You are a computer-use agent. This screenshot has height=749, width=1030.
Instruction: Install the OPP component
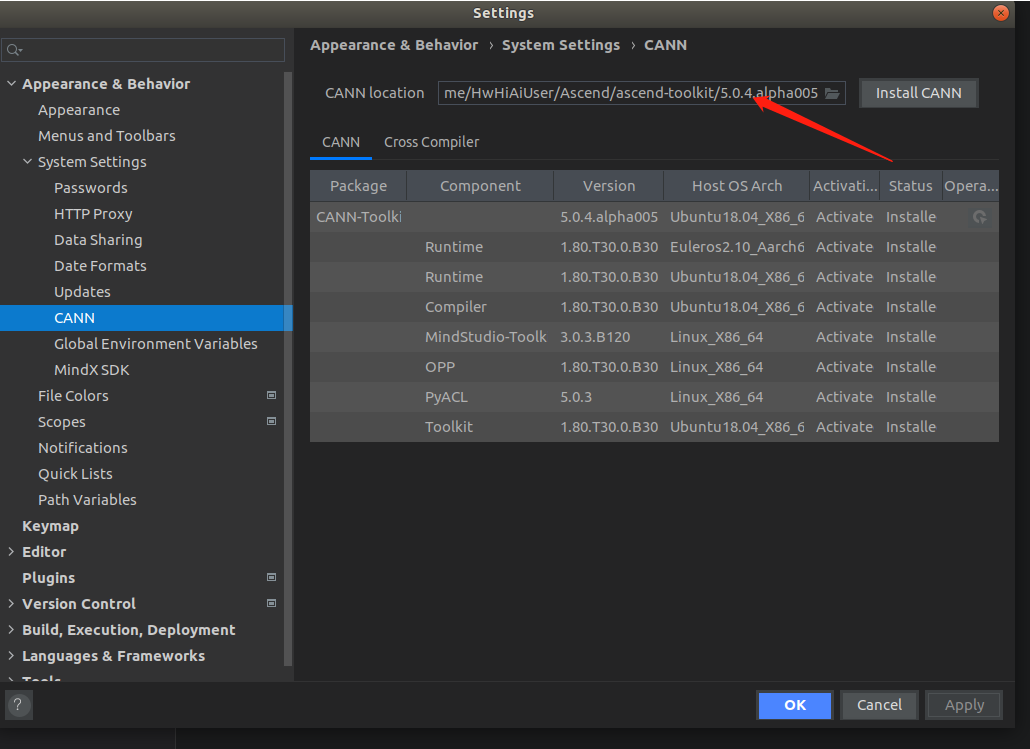pyautogui.click(x=910, y=366)
